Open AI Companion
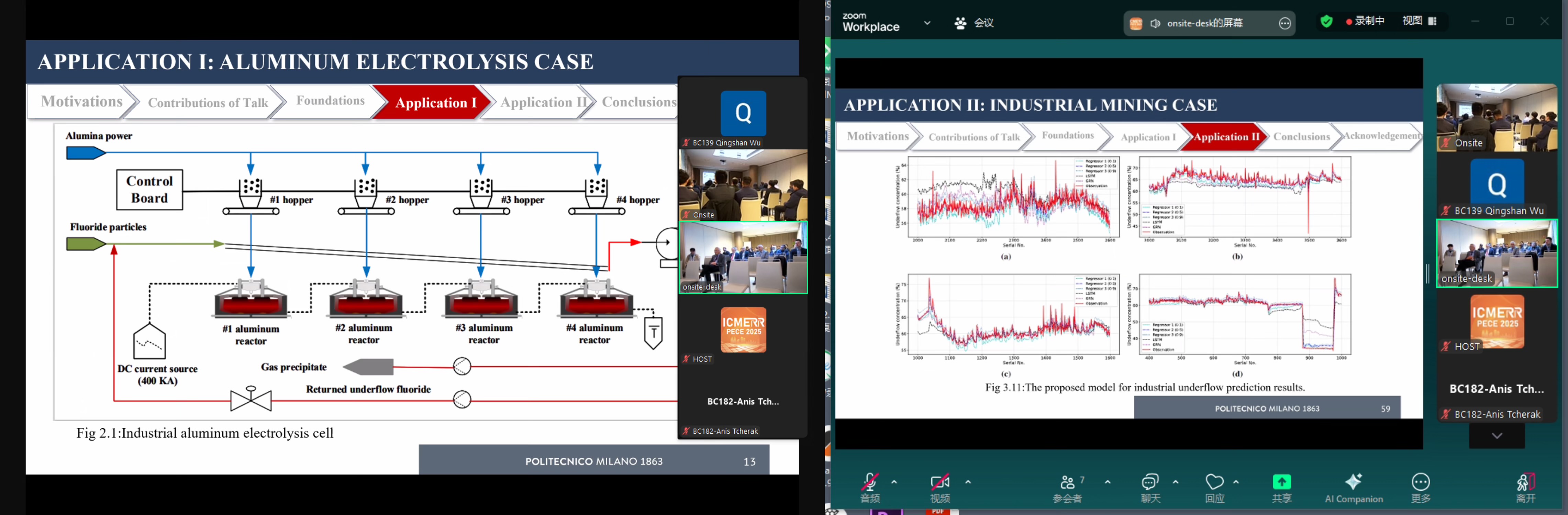 coord(1354,483)
